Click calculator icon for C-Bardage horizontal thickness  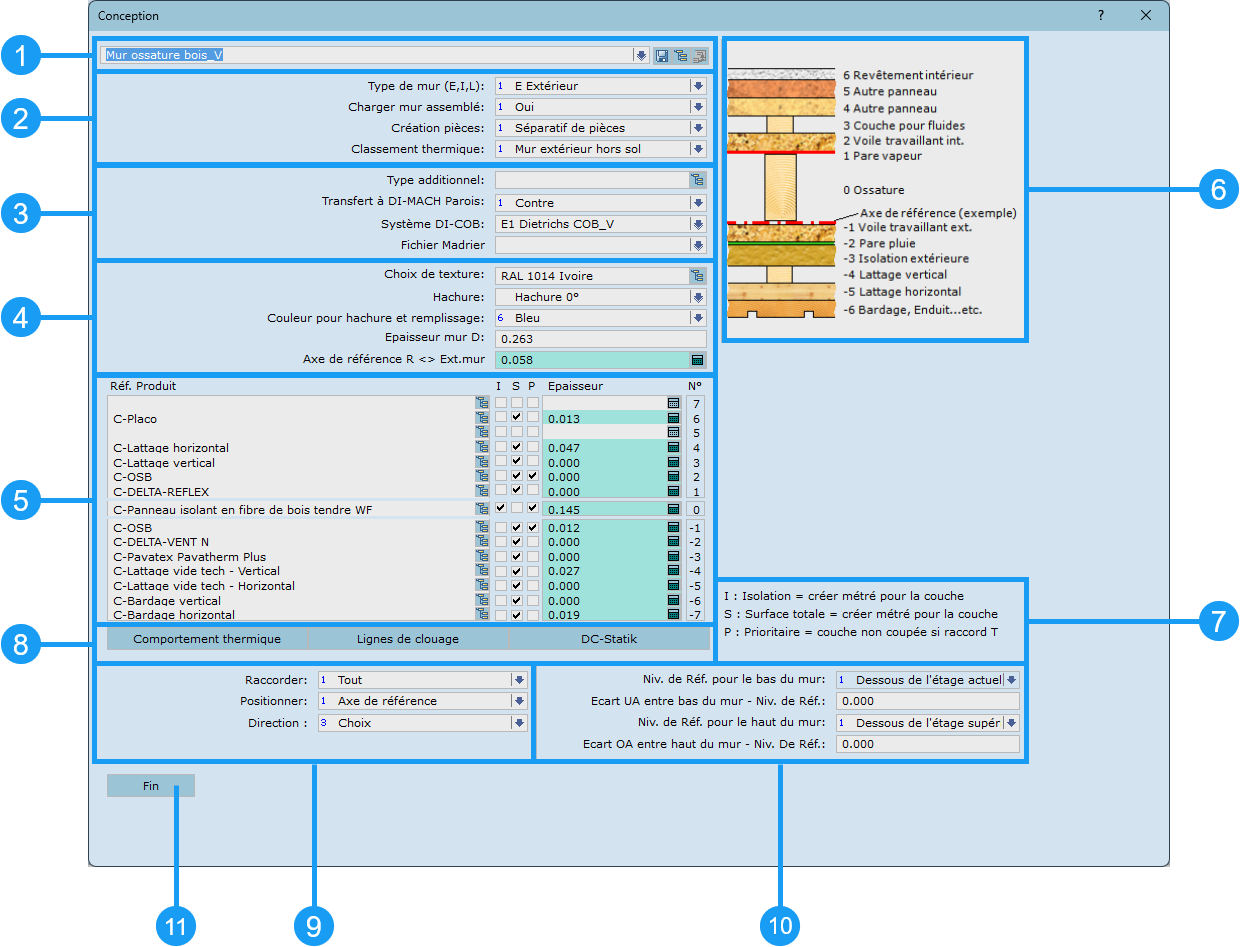point(674,615)
